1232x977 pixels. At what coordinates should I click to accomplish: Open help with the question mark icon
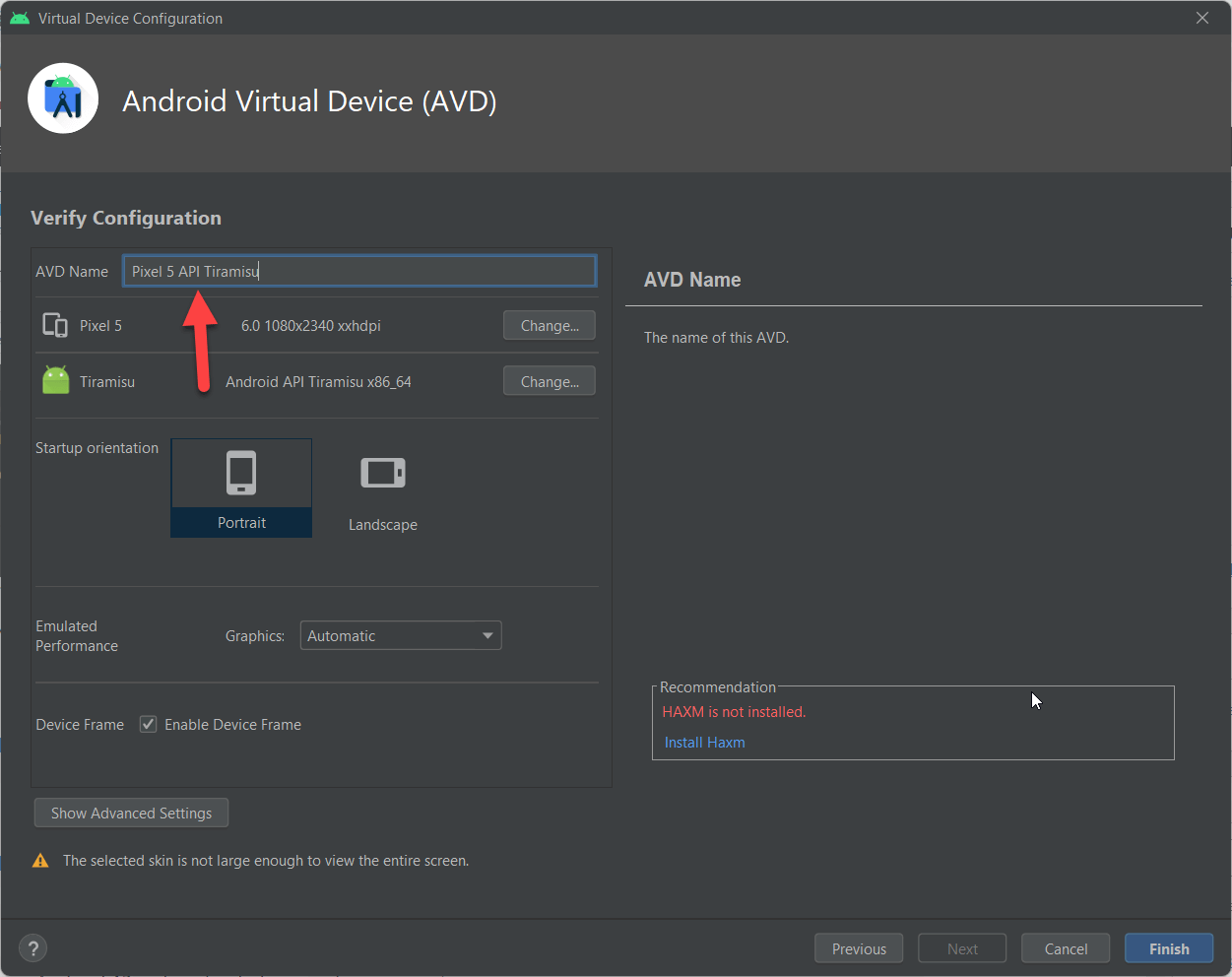coord(33,948)
